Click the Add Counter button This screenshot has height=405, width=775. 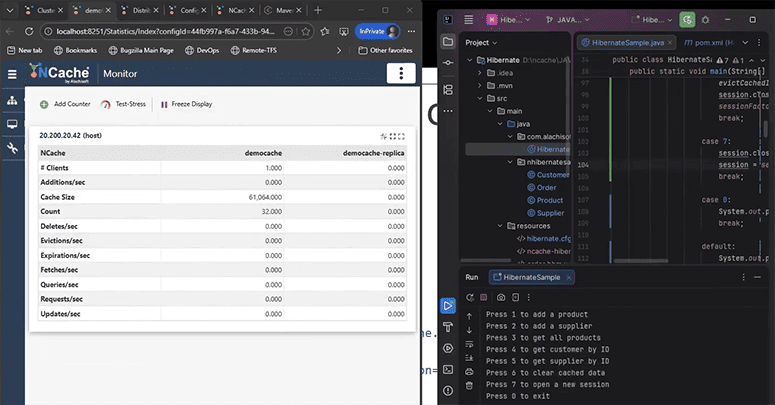(65, 104)
